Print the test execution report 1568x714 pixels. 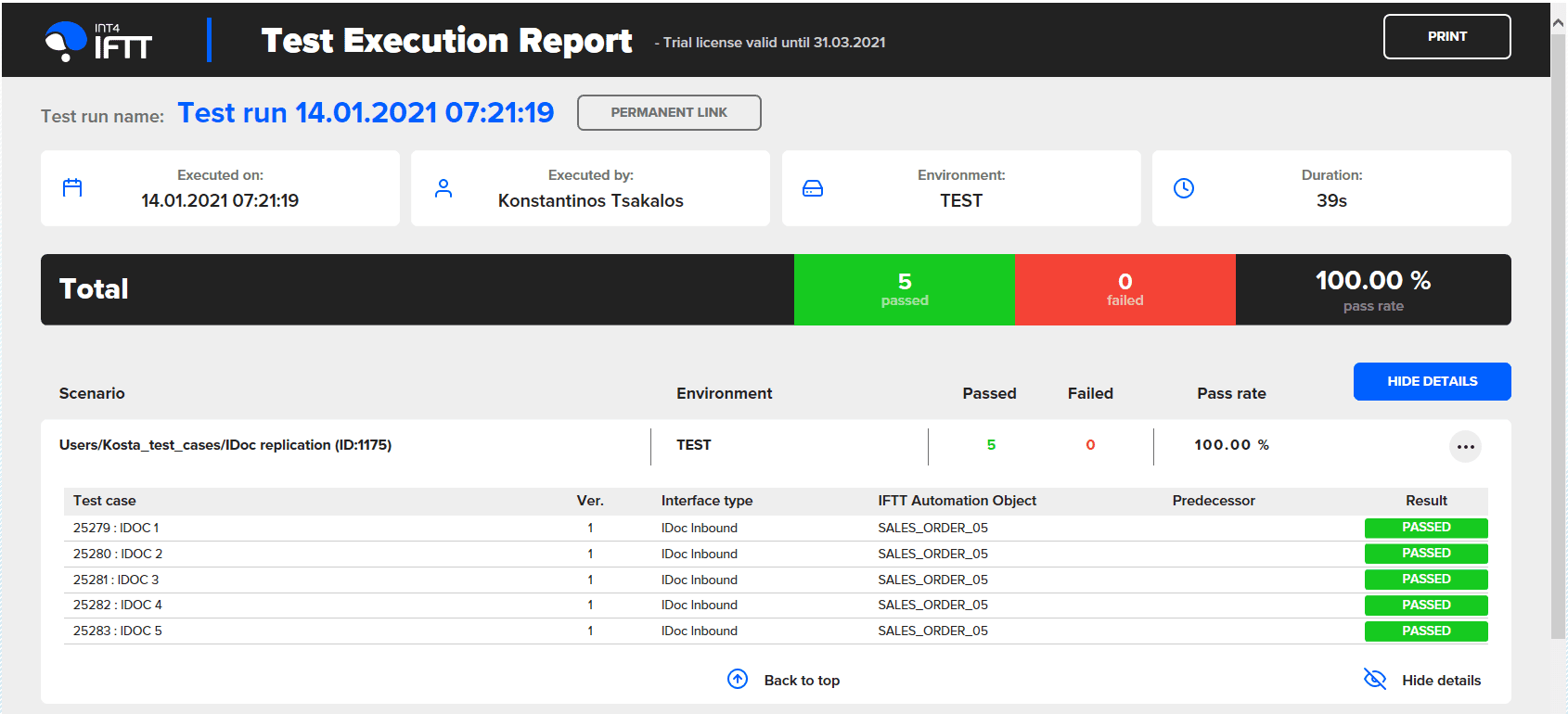tap(1447, 37)
